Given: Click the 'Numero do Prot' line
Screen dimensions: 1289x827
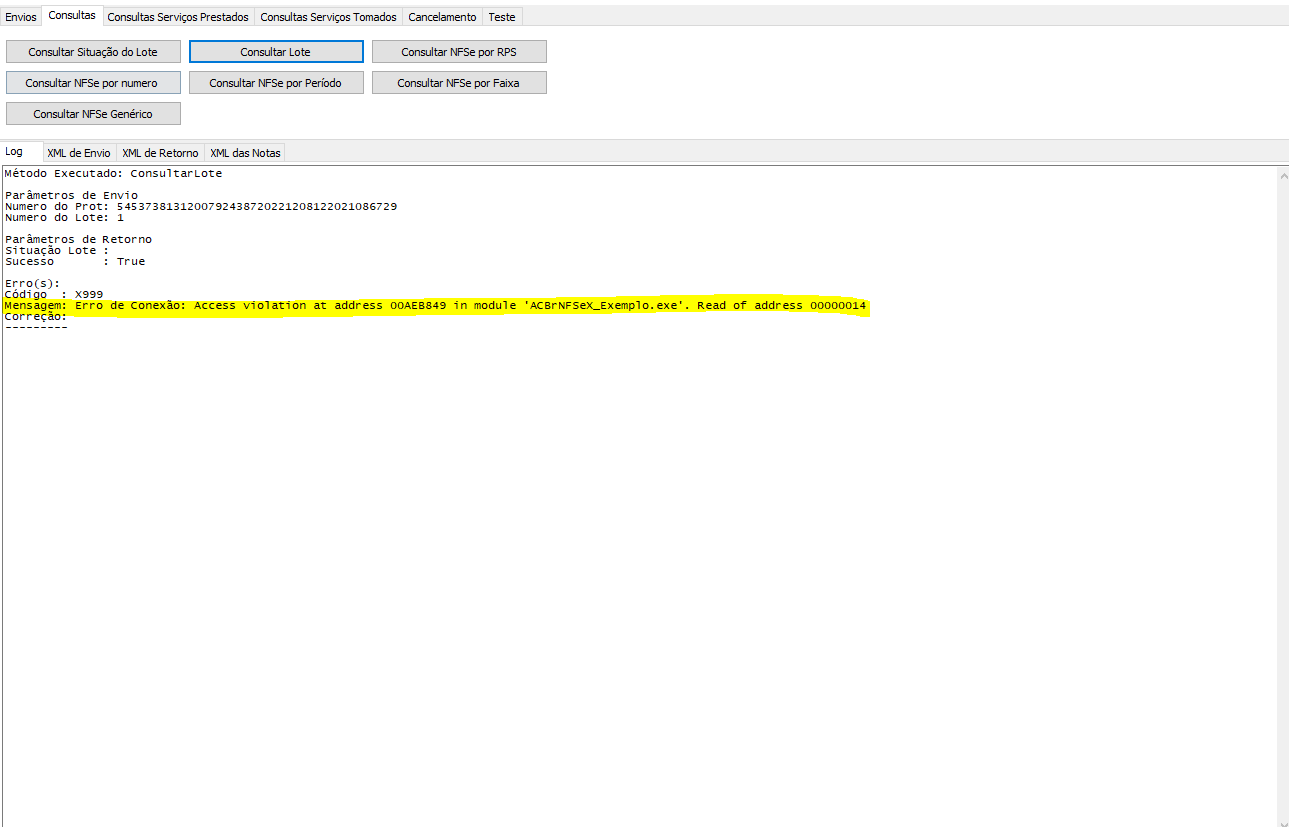Looking at the screenshot, I should coord(200,206).
